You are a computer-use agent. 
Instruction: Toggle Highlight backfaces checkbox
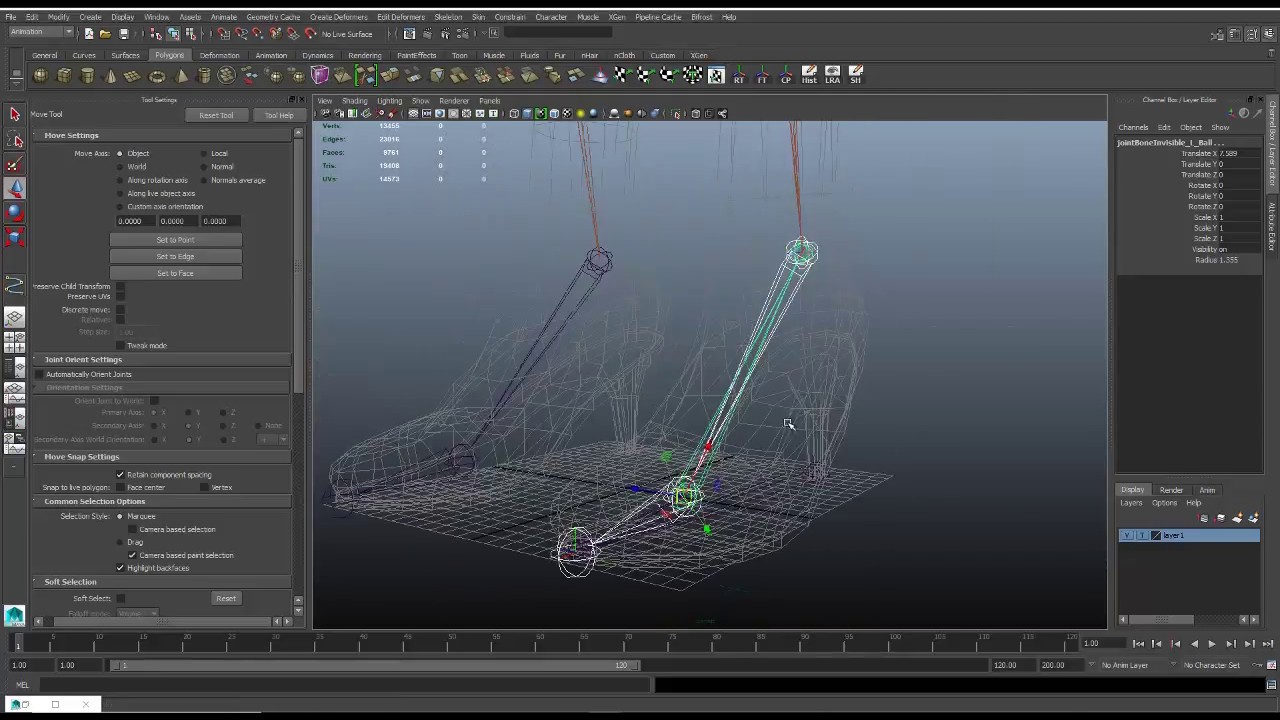coord(120,568)
